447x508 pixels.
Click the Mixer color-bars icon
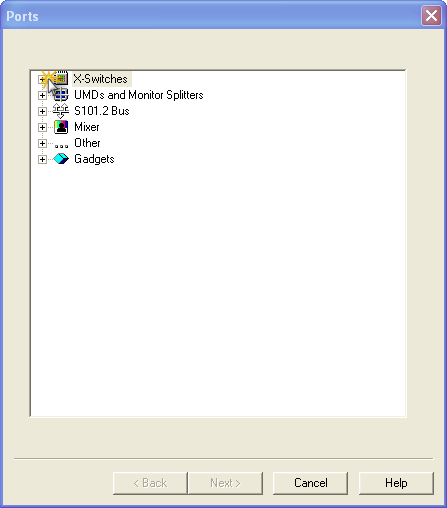click(x=61, y=127)
